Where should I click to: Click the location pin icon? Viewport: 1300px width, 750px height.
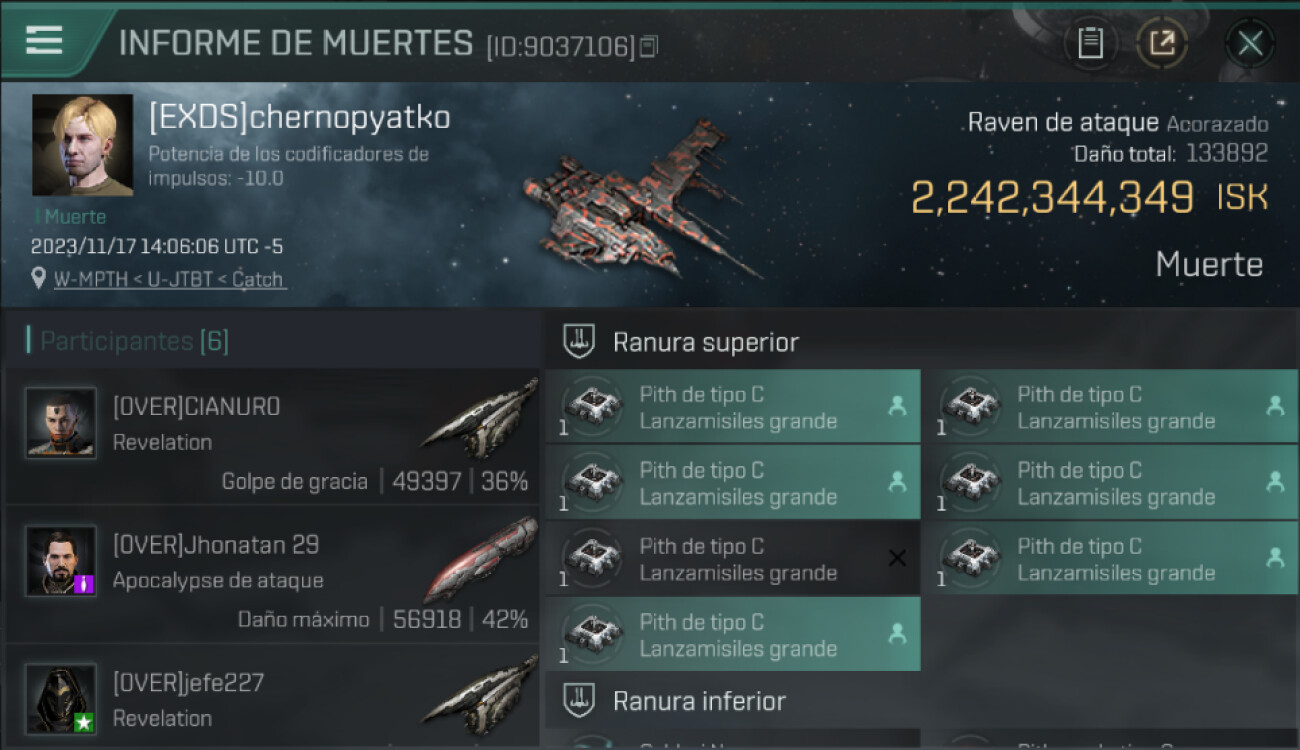pos(39,279)
